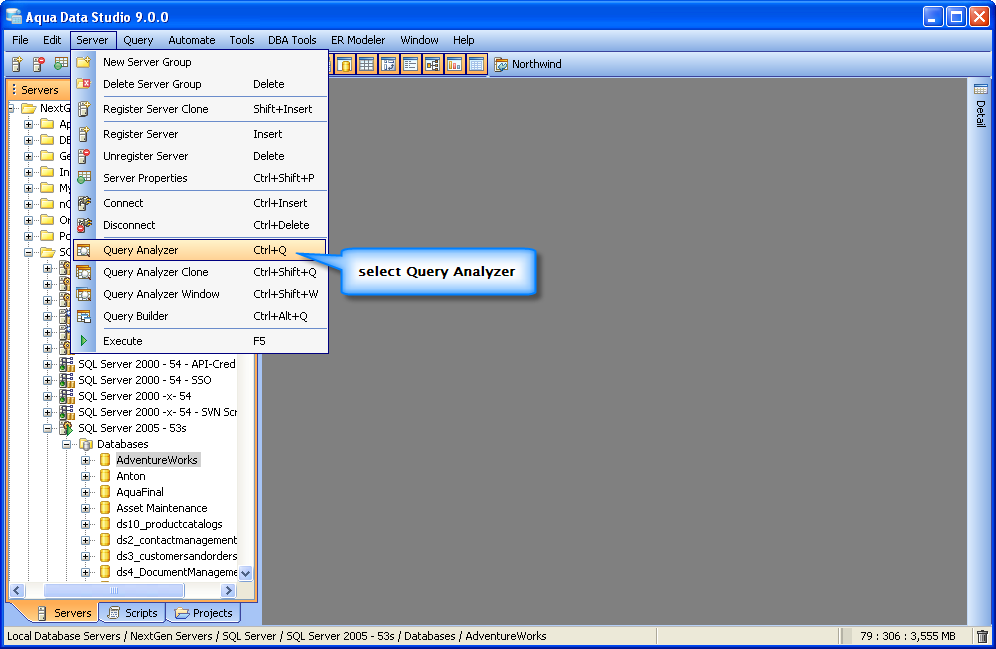This screenshot has width=996, height=649.
Task: Open the ER Modeler menu
Action: click(x=358, y=40)
